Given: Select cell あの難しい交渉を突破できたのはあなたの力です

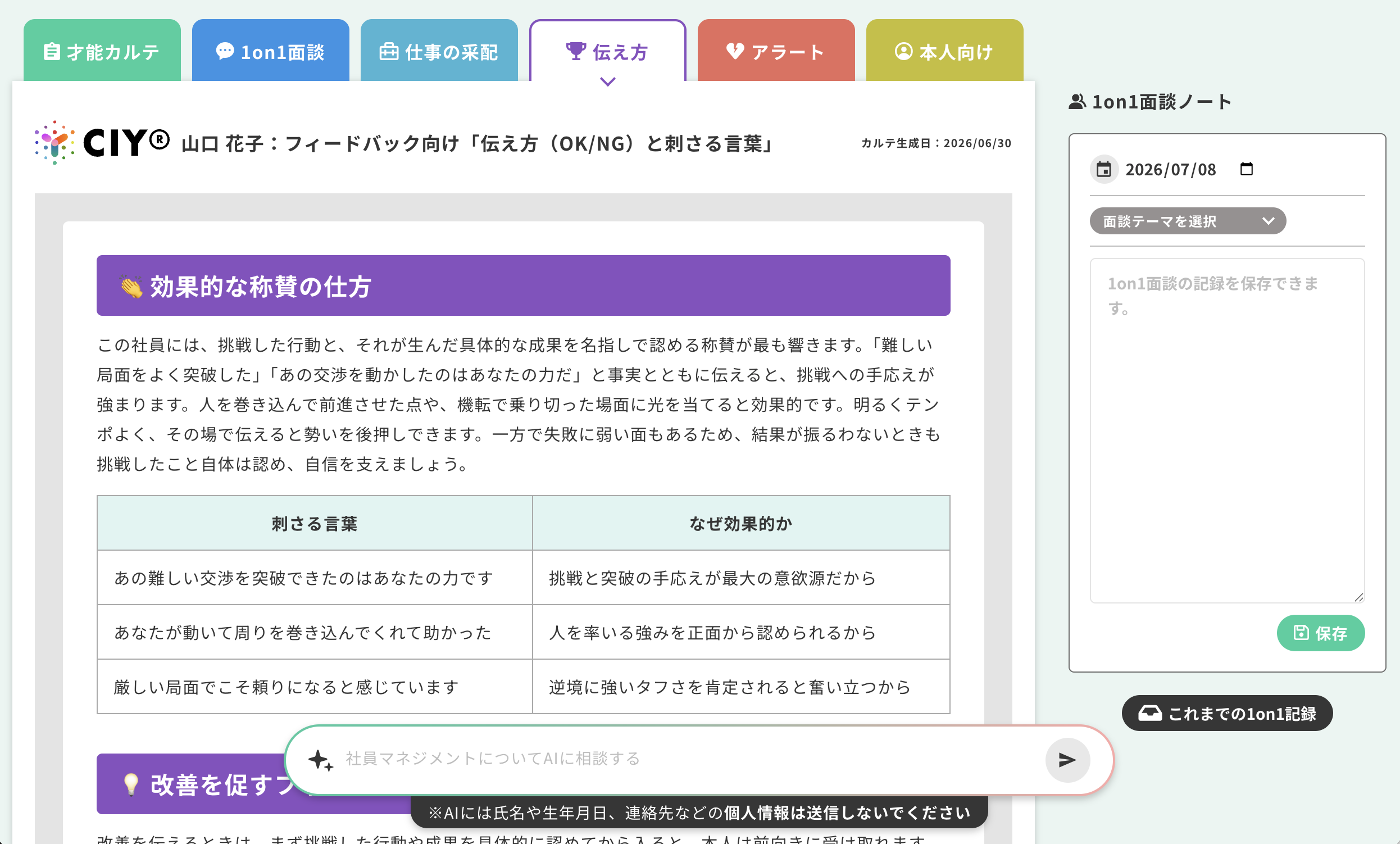Looking at the screenshot, I should point(314,578).
